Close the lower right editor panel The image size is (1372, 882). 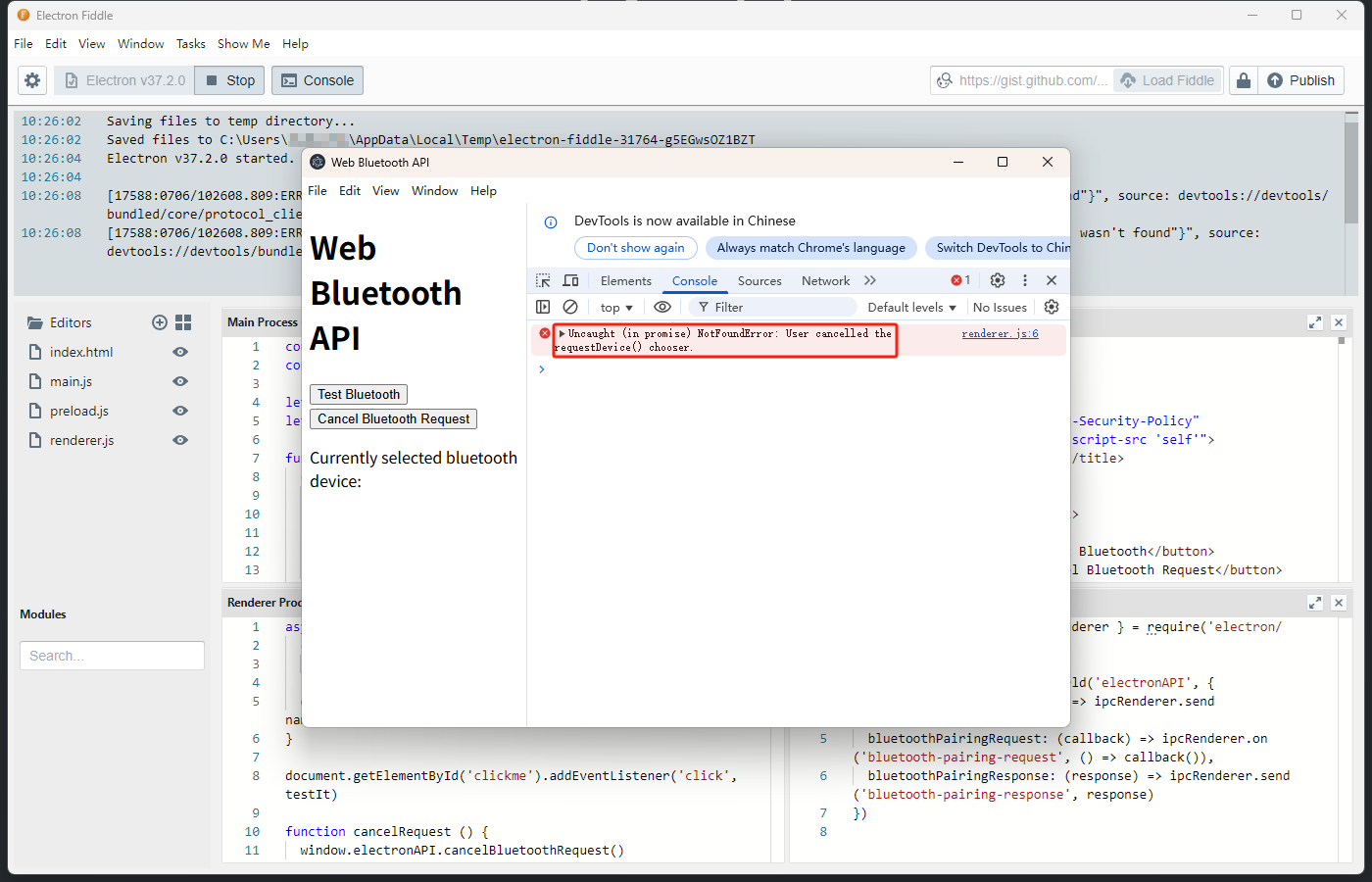1339,603
